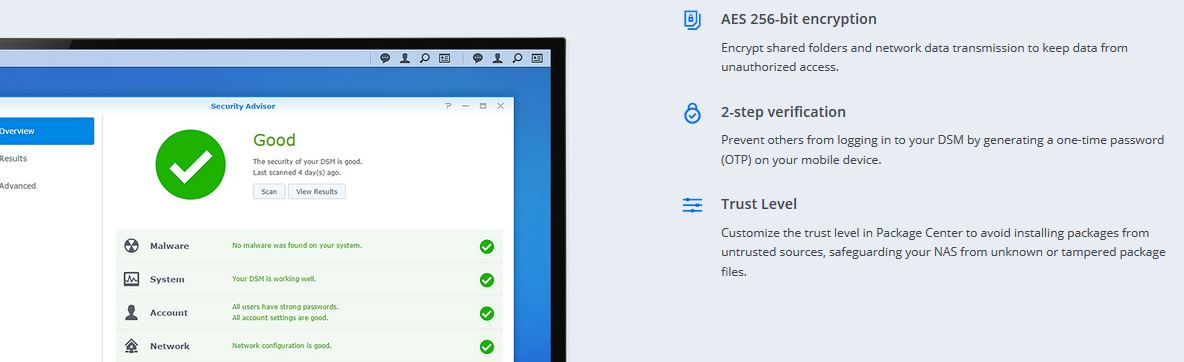Select the Network row label
This screenshot has height=362, width=1184.
pyautogui.click(x=170, y=346)
